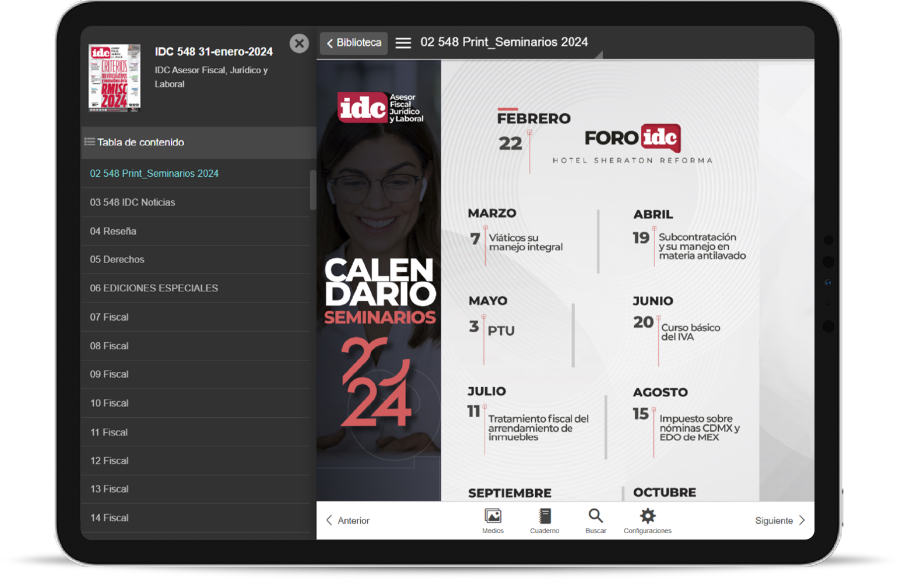Click the IDC 548 cover thumbnail
Screen dimensions: 902x581
[x=114, y=77]
